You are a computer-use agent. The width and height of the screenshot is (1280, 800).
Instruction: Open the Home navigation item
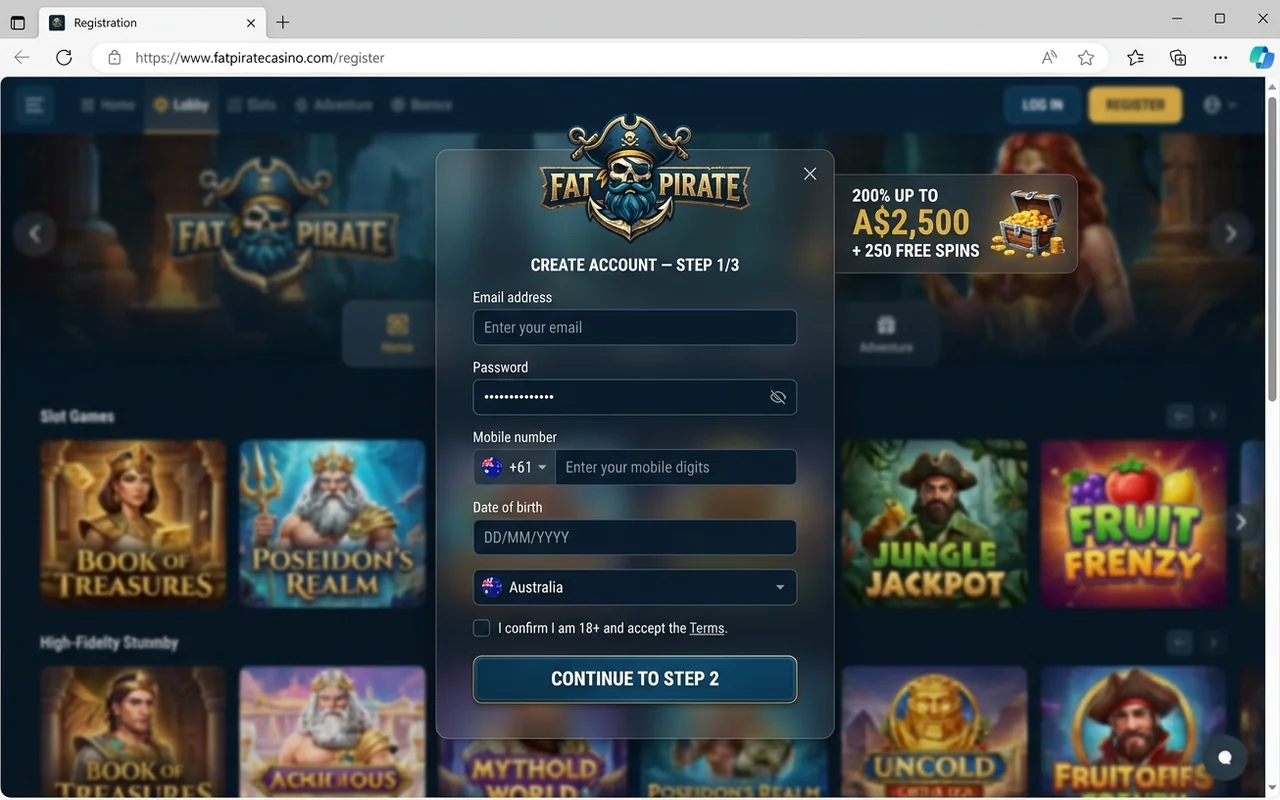(107, 105)
